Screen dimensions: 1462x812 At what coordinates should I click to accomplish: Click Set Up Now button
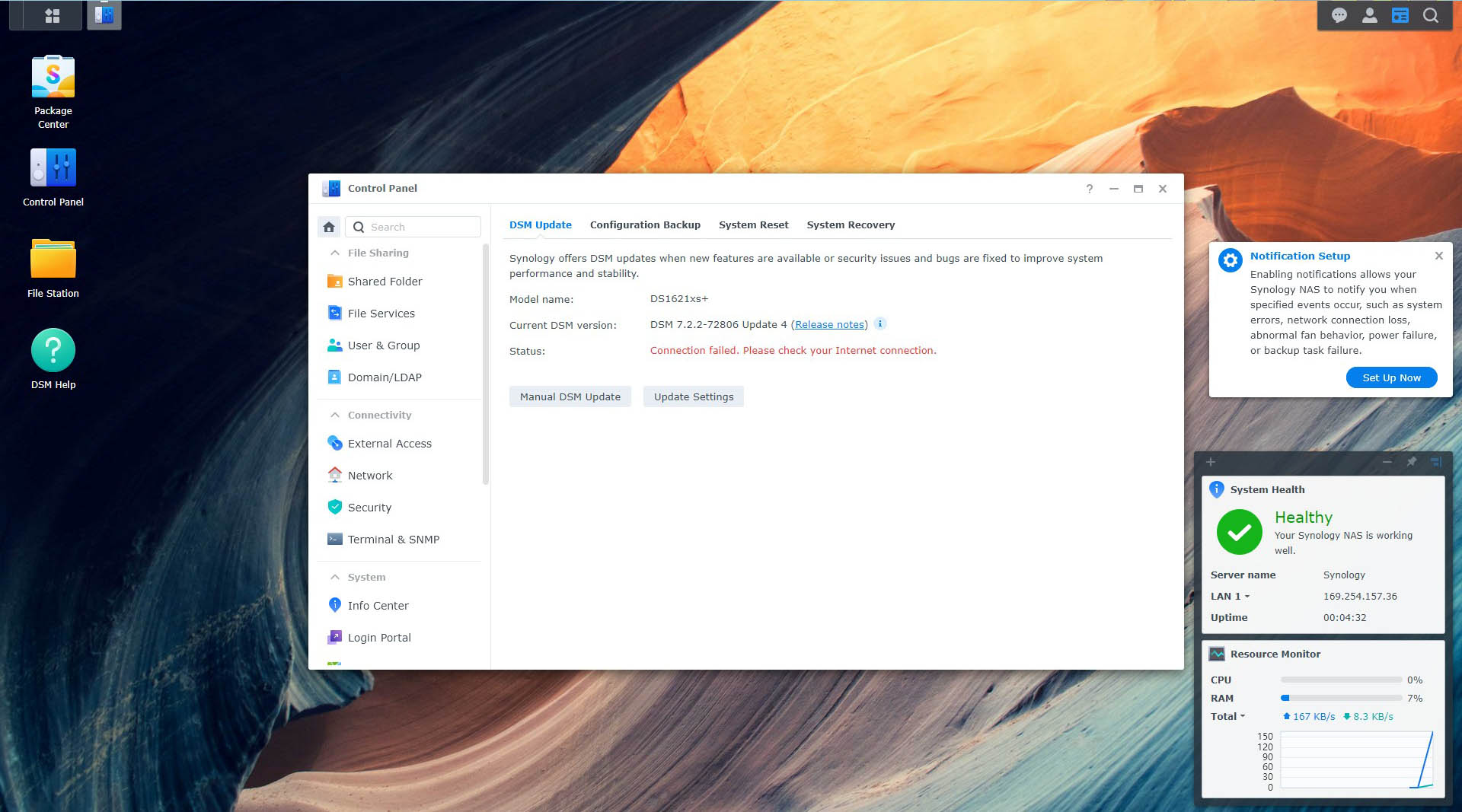click(x=1391, y=377)
